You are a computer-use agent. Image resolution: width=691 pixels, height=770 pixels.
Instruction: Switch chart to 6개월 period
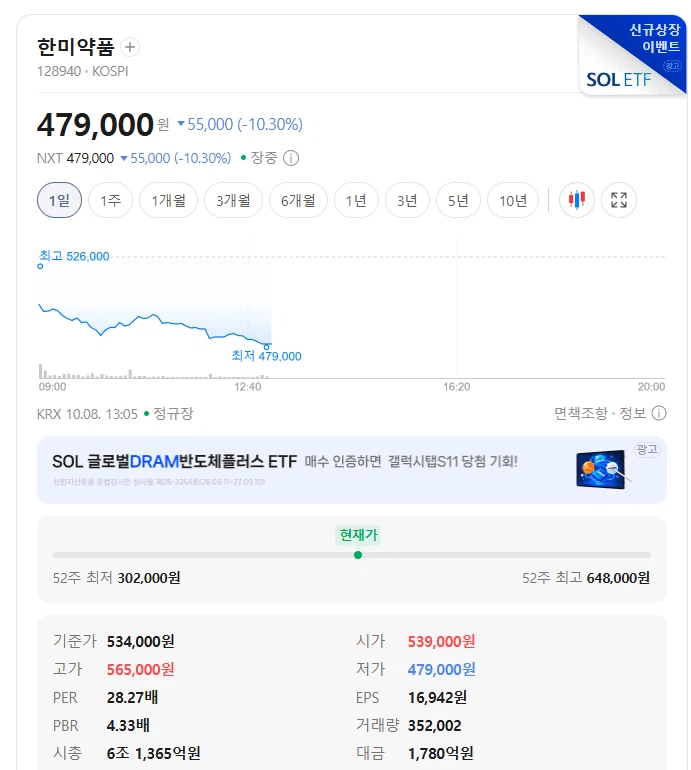(x=298, y=200)
